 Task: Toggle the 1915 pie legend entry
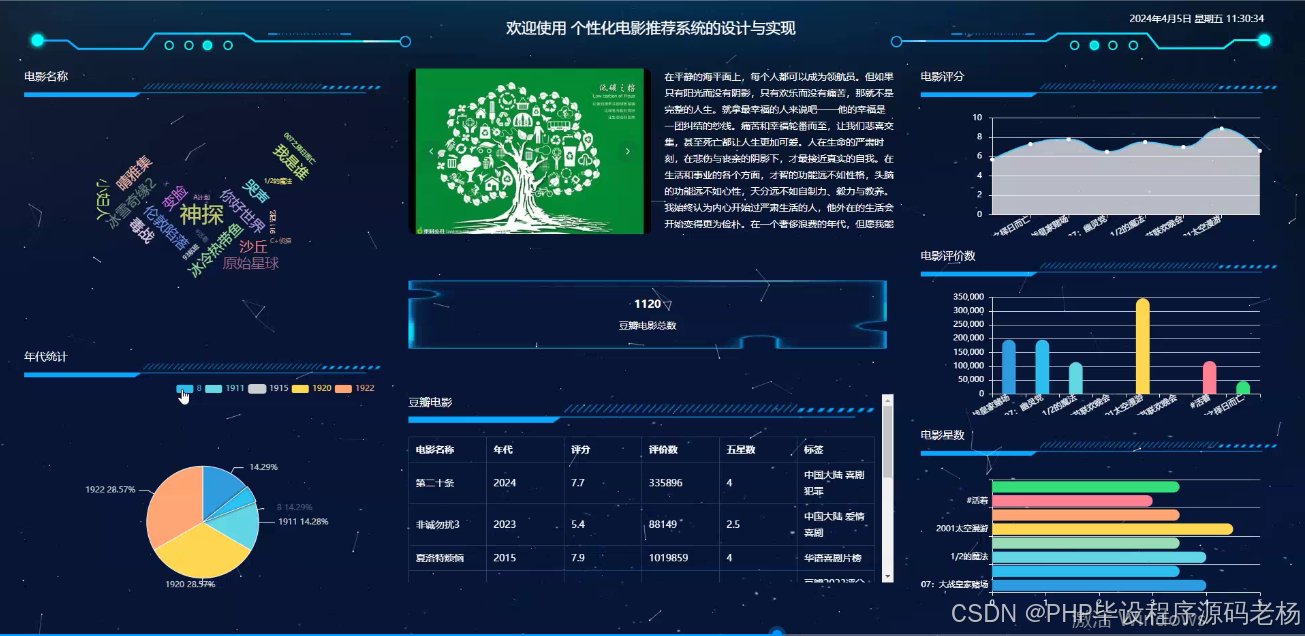268,388
